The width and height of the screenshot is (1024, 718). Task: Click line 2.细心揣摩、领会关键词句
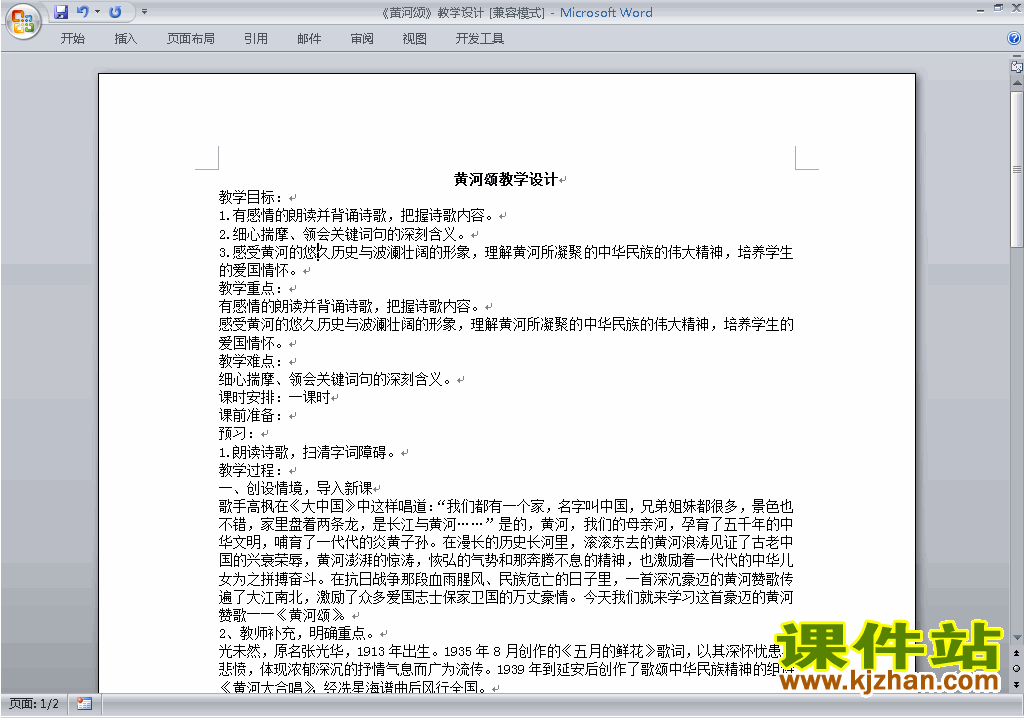click(x=344, y=234)
